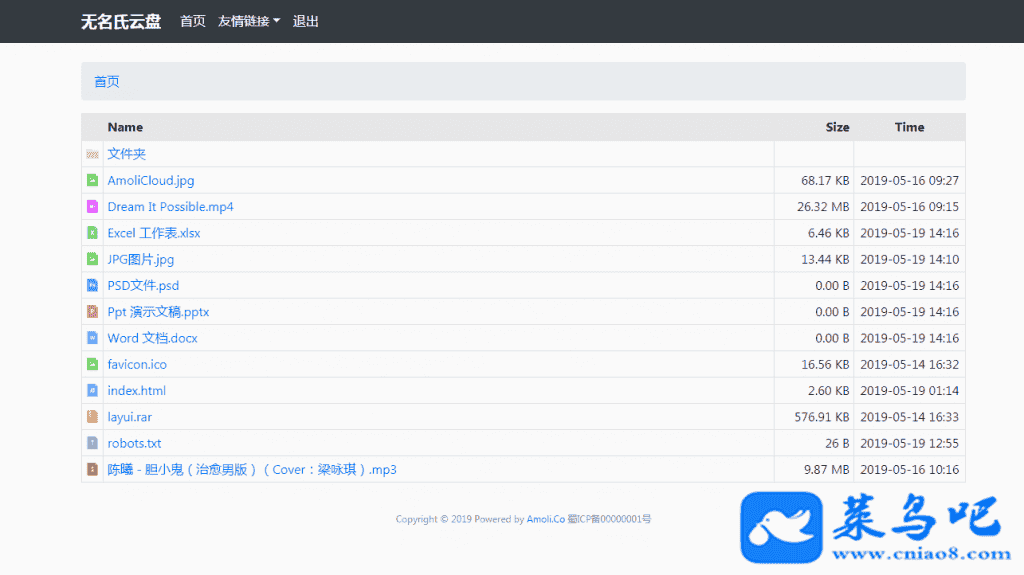Click the document icon beside Word 文档.docx
This screenshot has height=575, width=1024.
tap(92, 338)
